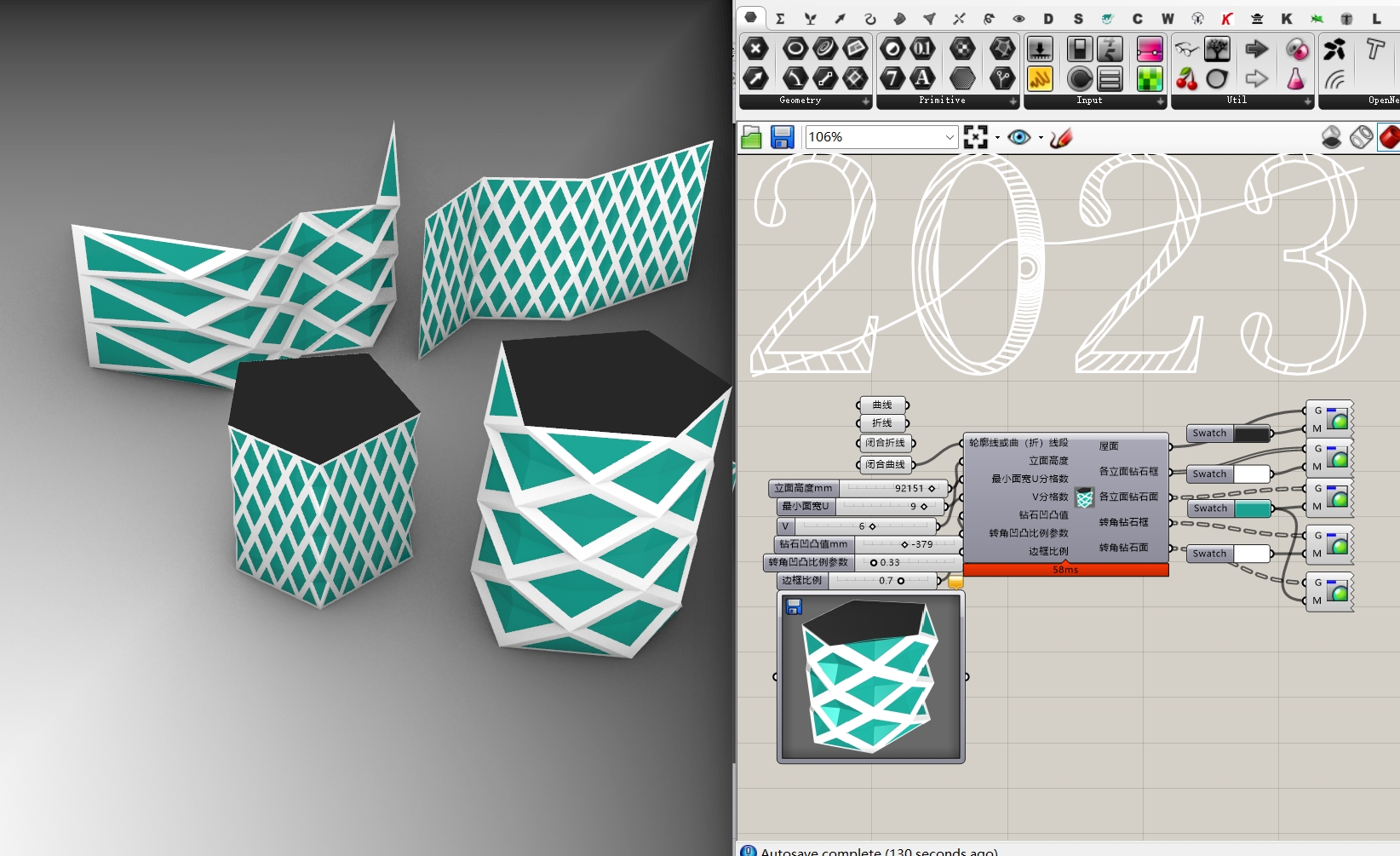Click the Autosave complete status message
This screenshot has height=856, width=1400.
point(879,851)
